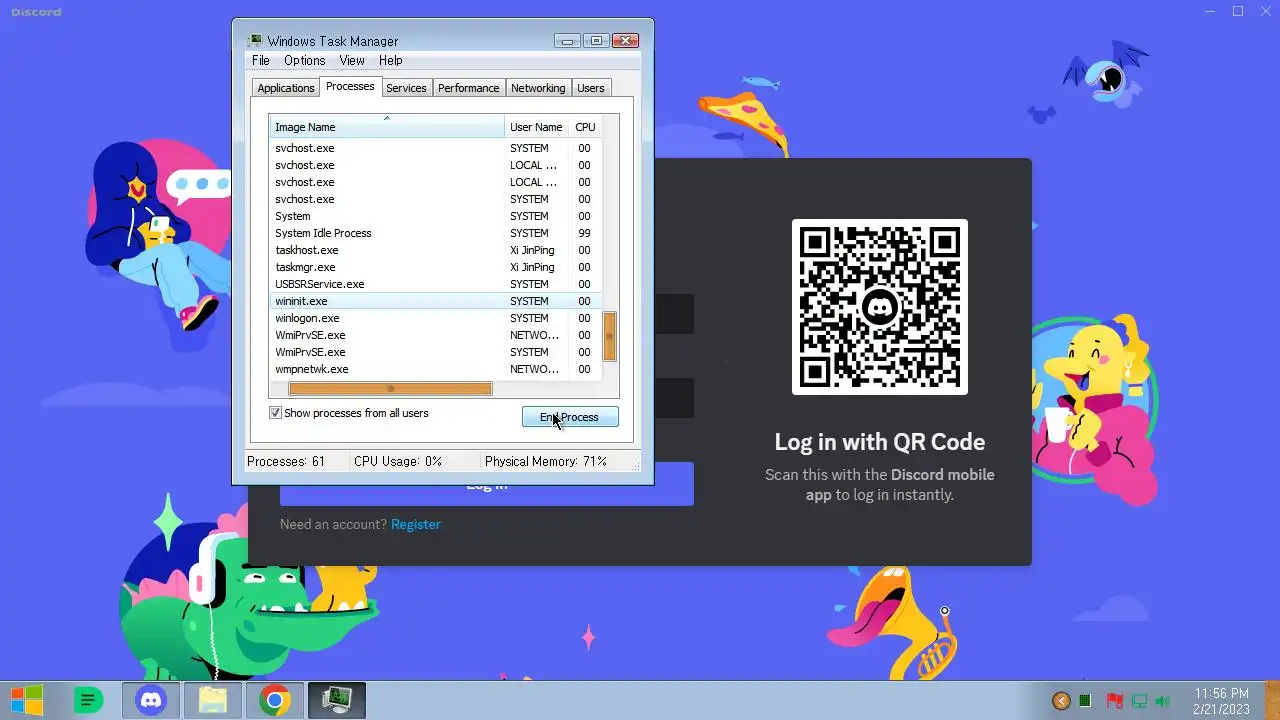1280x720 pixels.
Task: Click the network tray icon
Action: tap(1138, 701)
